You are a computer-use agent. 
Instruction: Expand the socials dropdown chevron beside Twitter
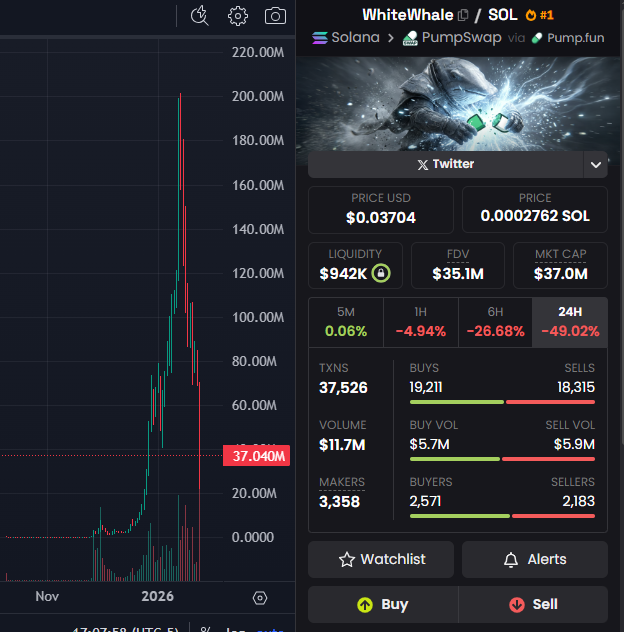595,164
